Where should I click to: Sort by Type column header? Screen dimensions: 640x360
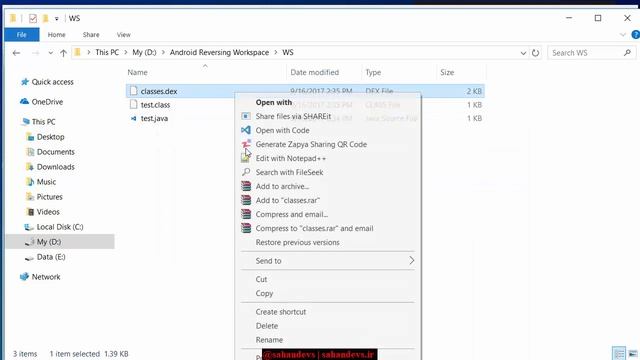coord(373,72)
